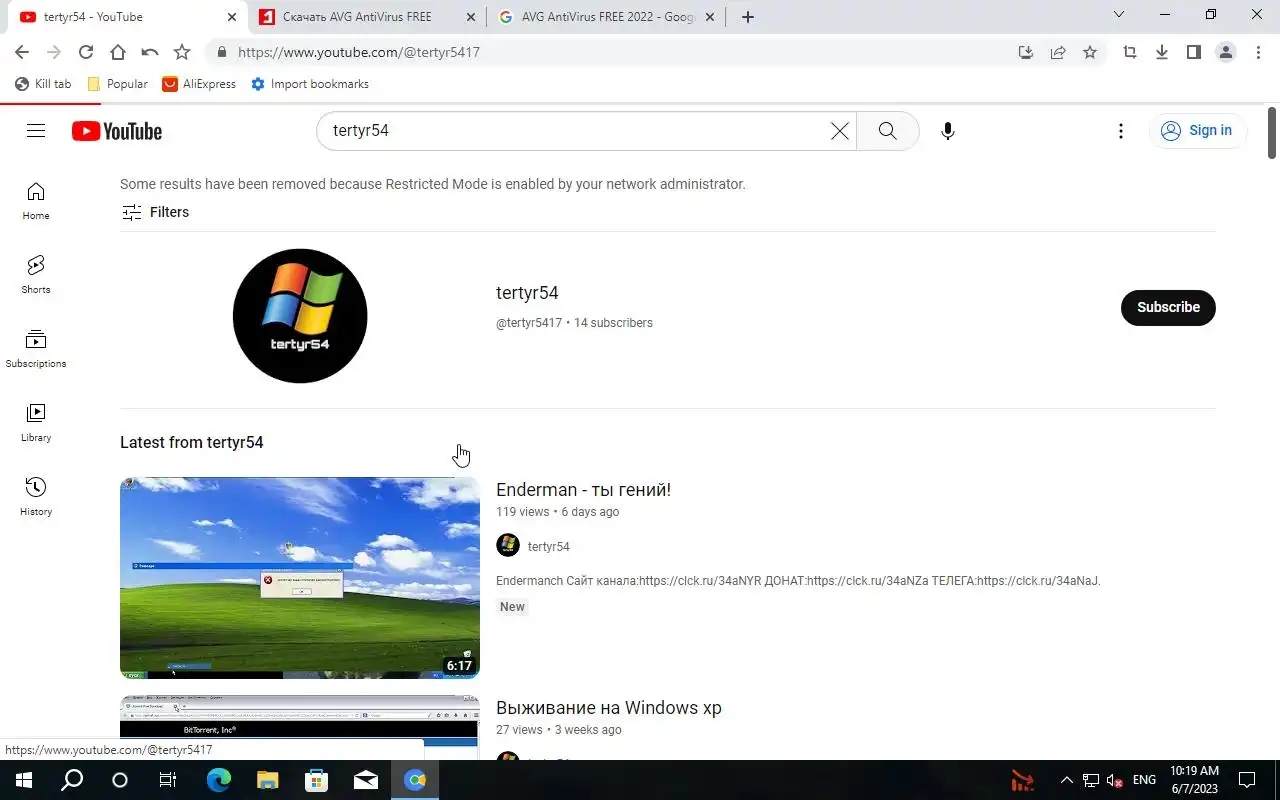Show hidden system tray icons
Screen dimensions: 1280x800
point(1066,780)
